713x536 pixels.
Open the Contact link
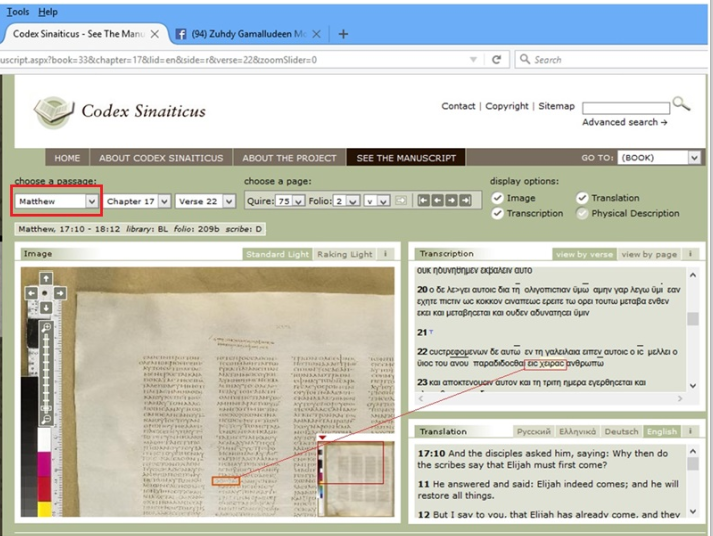458,106
